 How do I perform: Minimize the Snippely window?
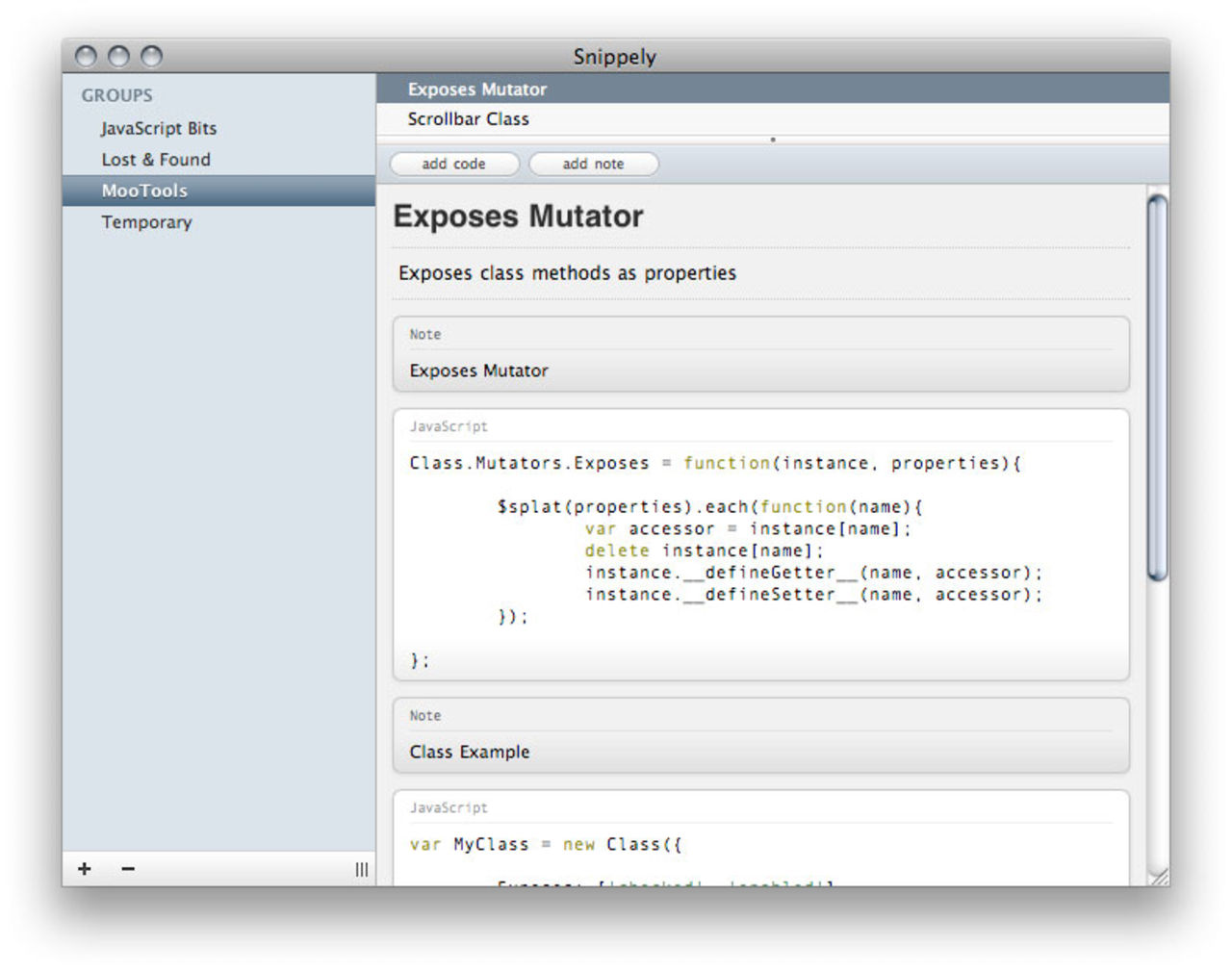point(118,57)
